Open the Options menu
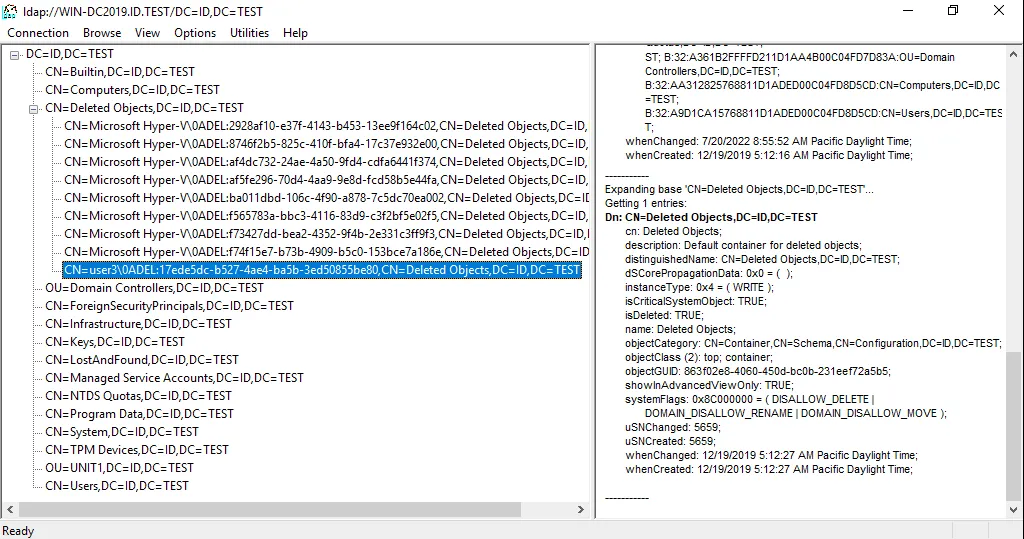Viewport: 1024px width, 539px height. tap(195, 33)
